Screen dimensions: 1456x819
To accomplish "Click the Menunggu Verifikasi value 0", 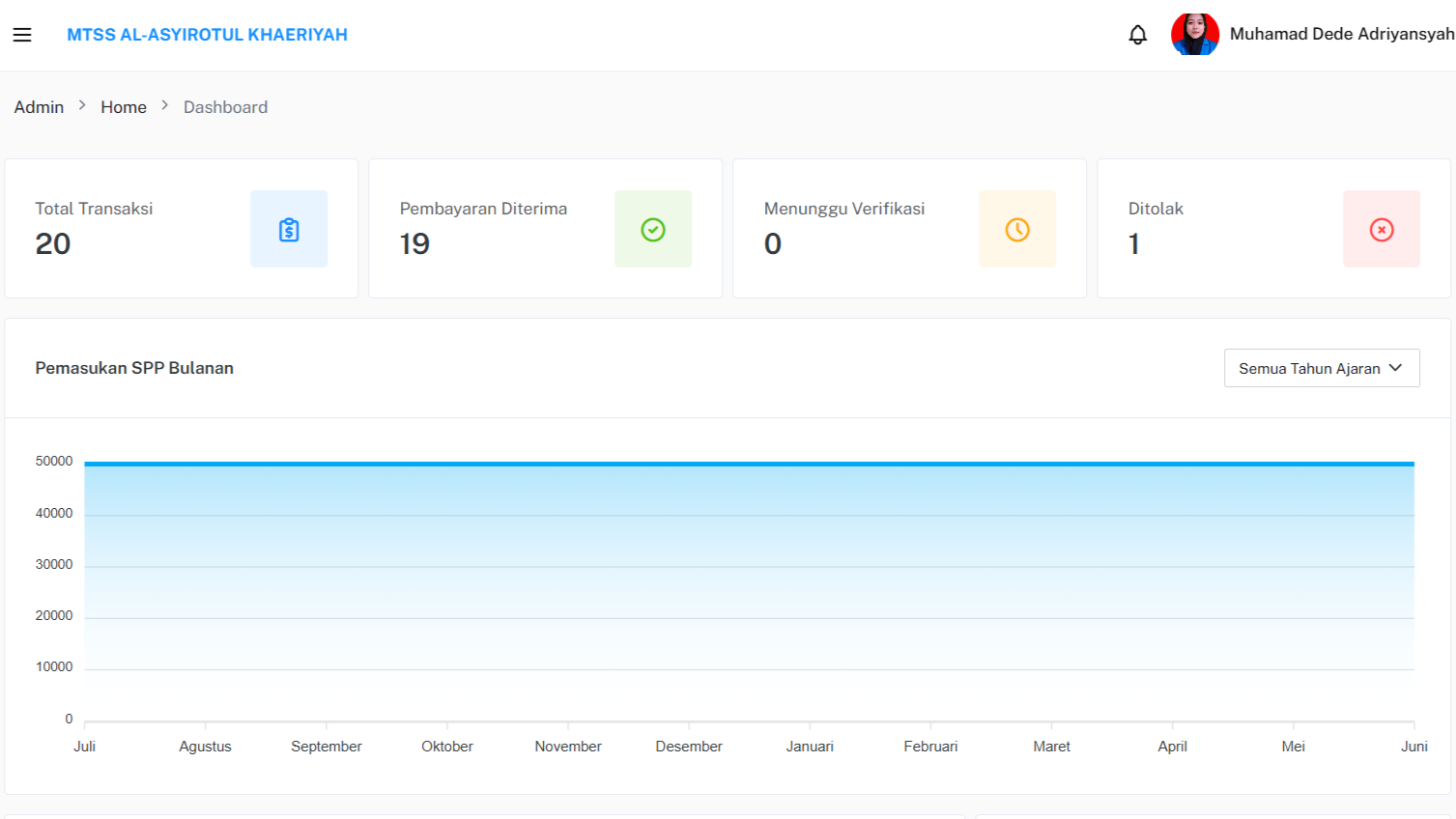I will tap(773, 243).
